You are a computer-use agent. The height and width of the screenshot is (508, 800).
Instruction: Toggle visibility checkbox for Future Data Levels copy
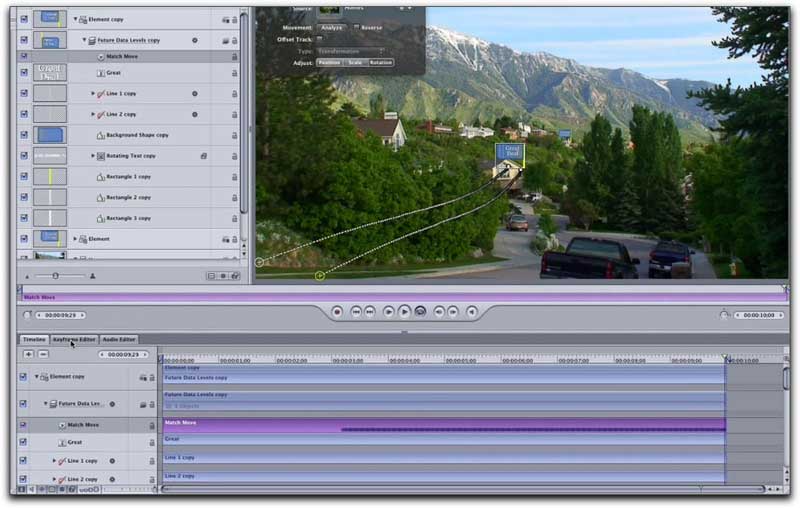click(x=24, y=40)
